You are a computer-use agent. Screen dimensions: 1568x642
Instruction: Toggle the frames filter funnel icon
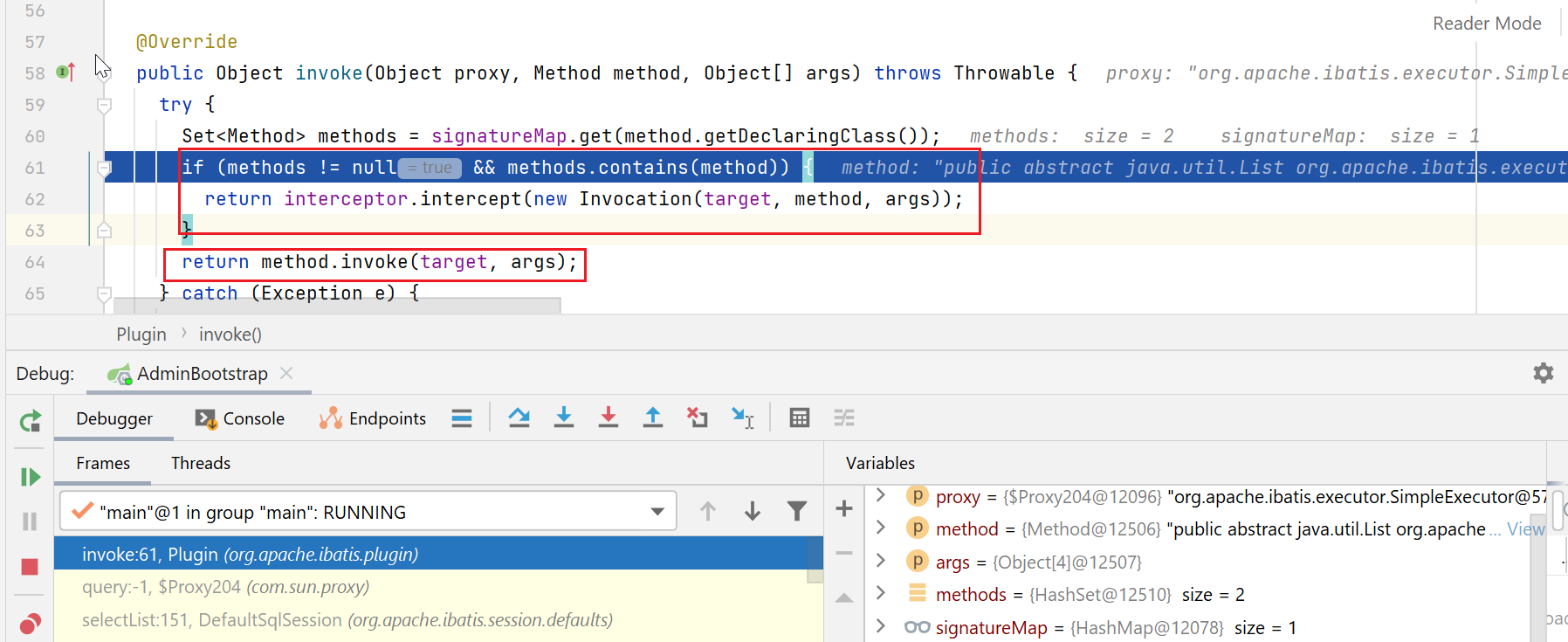[796, 512]
